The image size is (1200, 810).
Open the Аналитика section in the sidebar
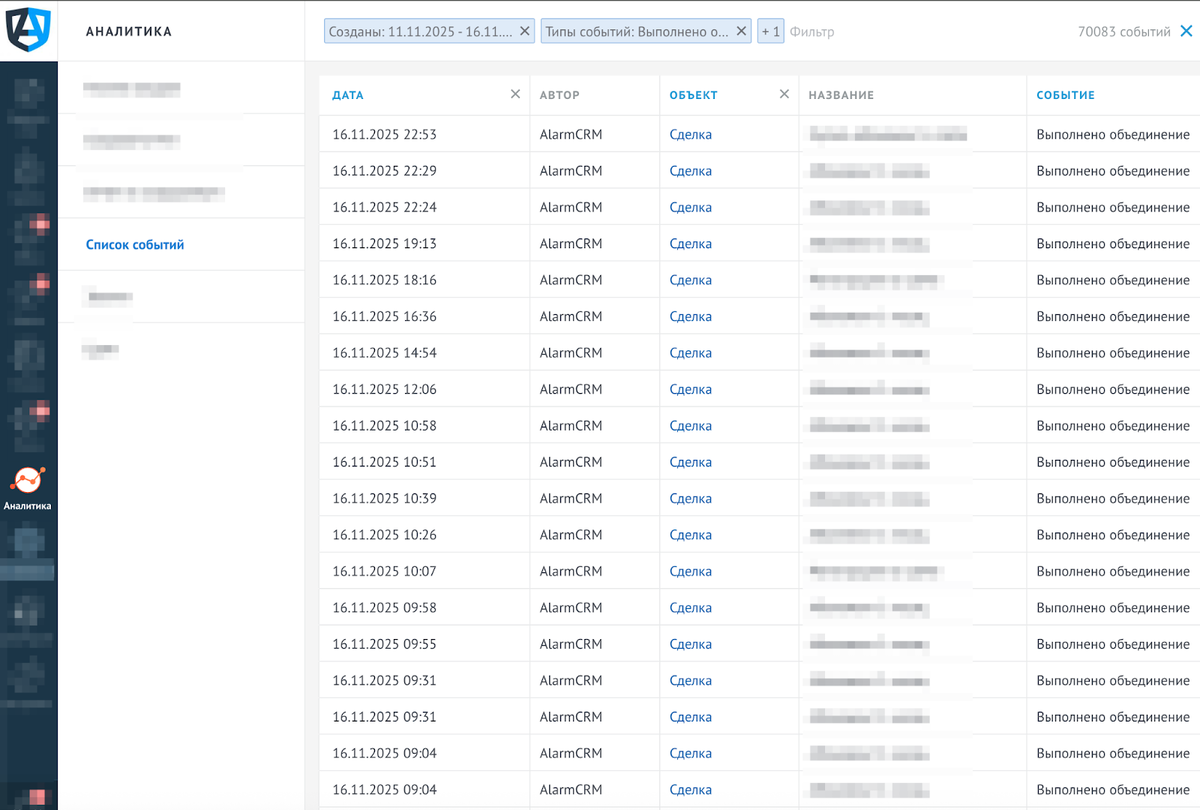click(x=28, y=488)
